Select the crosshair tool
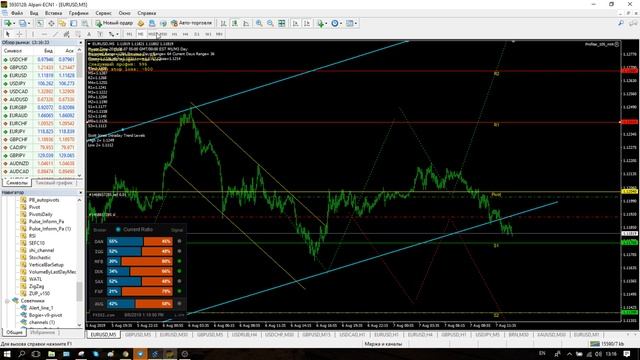This screenshot has width=640, height=360. point(20,34)
